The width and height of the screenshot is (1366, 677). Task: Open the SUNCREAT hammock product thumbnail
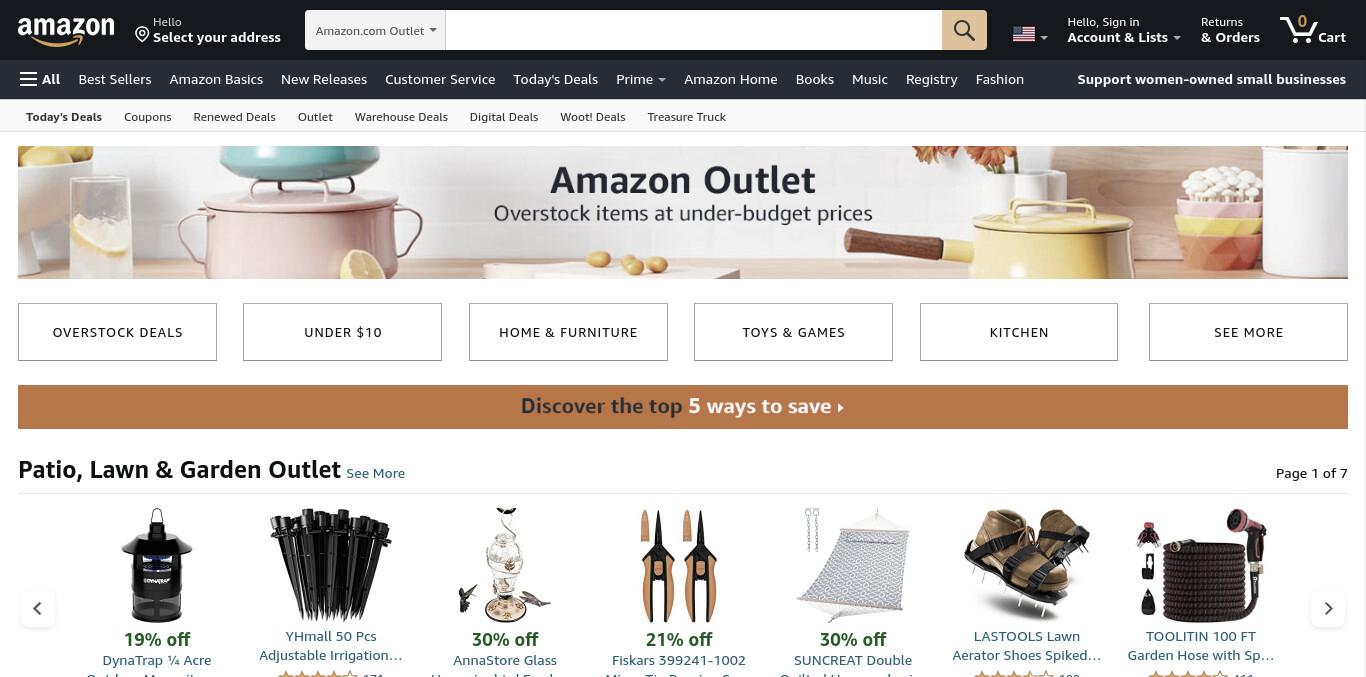coord(853,566)
